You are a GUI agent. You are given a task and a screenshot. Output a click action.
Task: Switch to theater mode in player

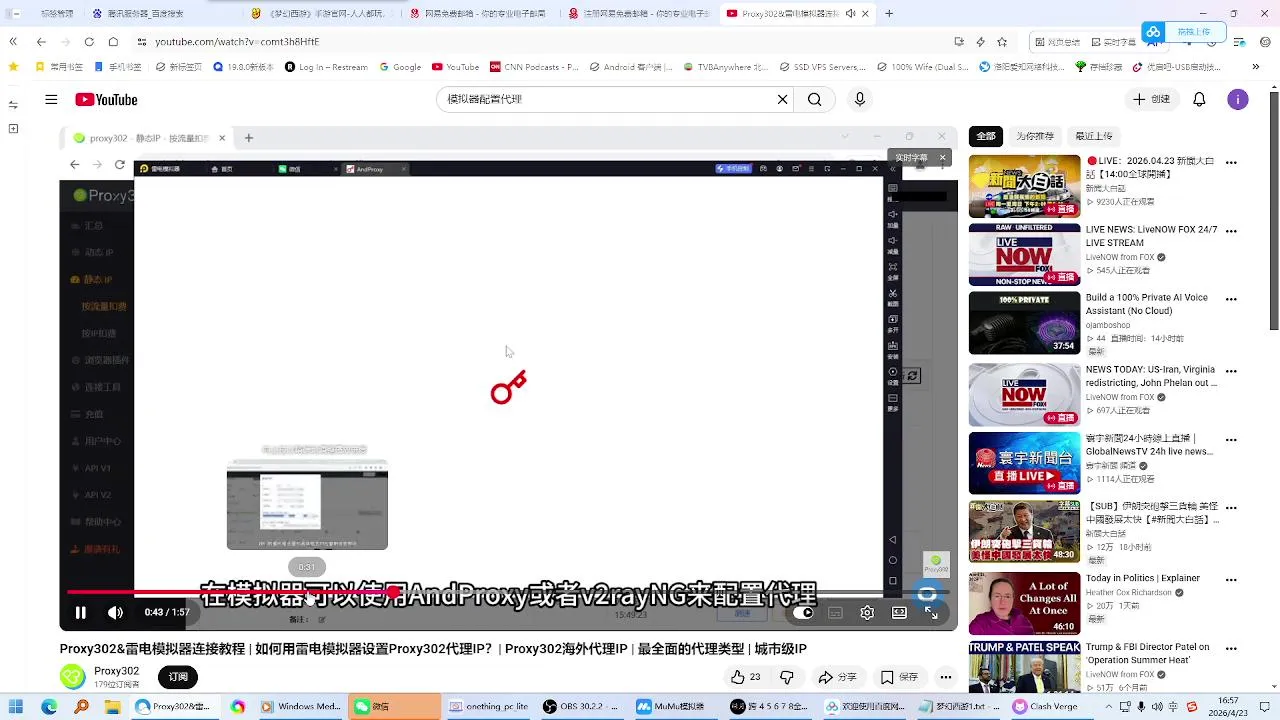coord(899,613)
